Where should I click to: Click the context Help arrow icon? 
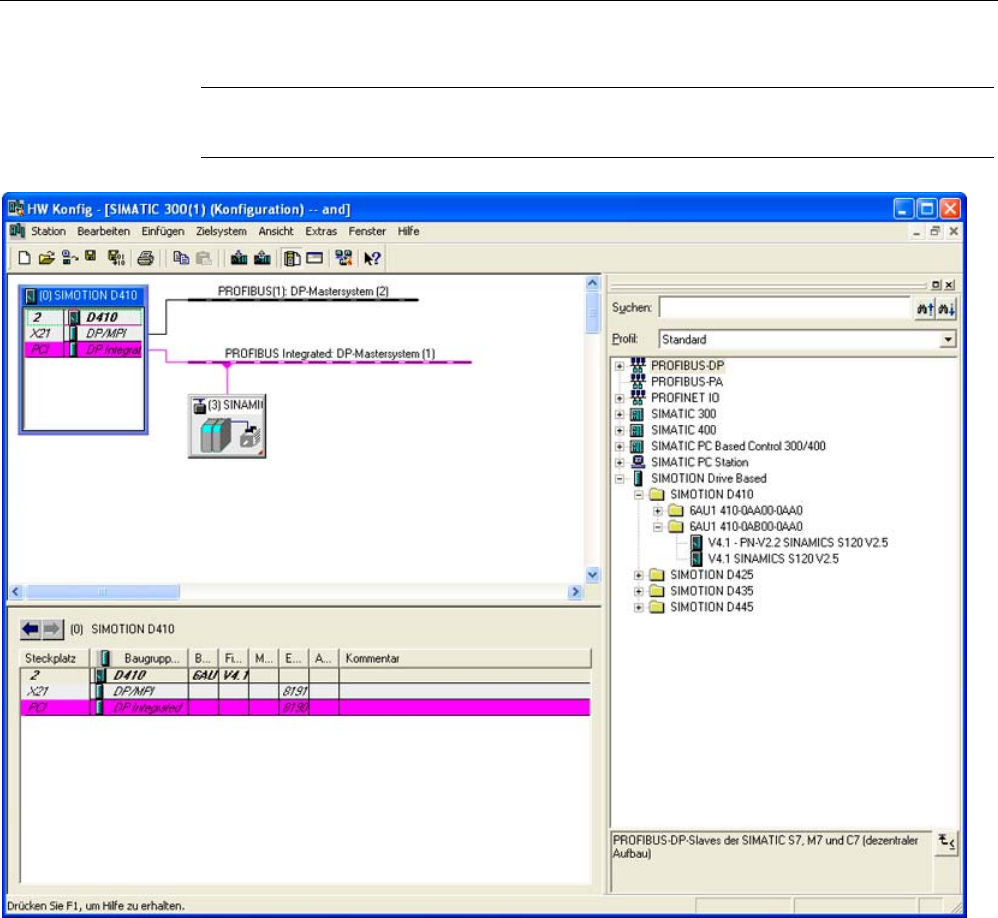coord(372,258)
